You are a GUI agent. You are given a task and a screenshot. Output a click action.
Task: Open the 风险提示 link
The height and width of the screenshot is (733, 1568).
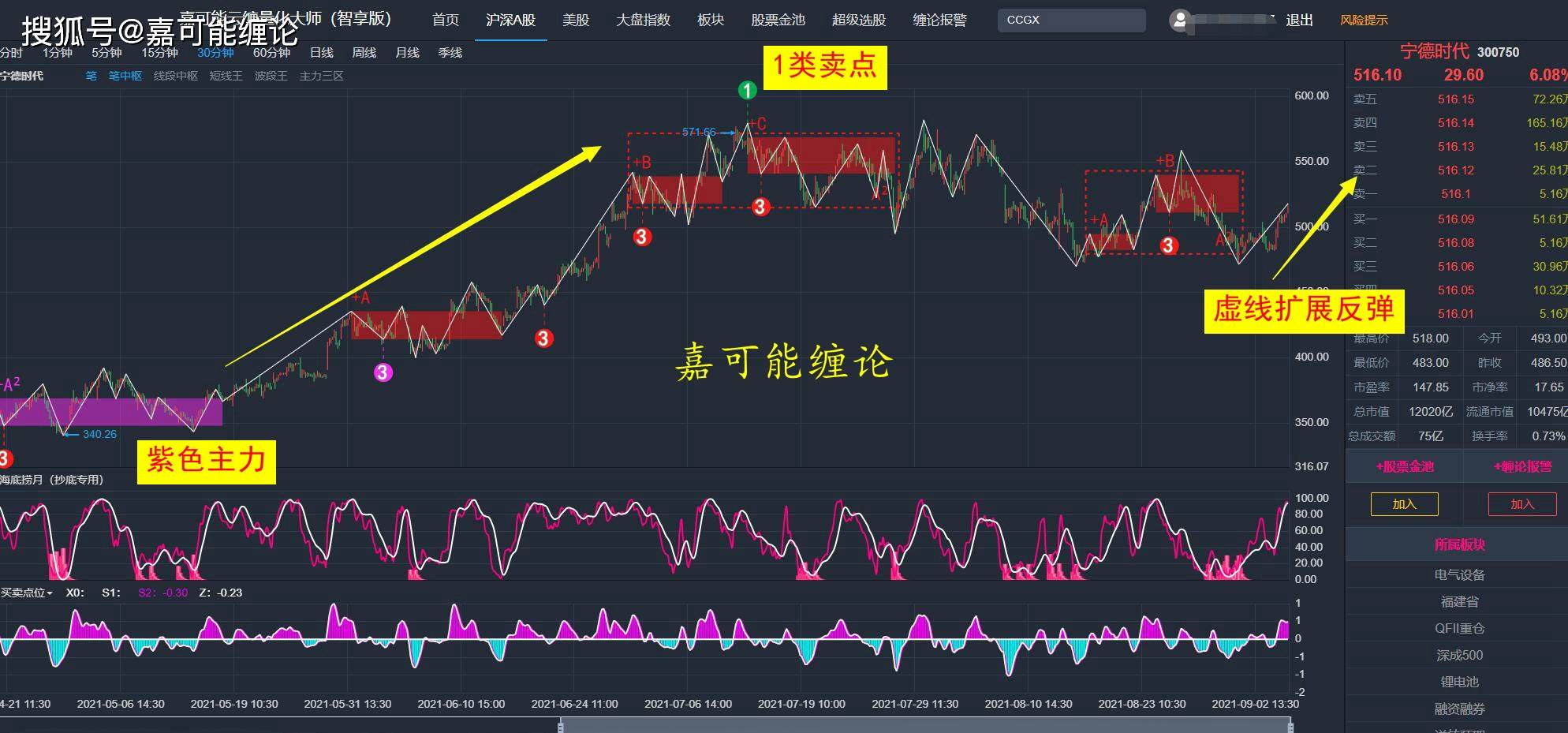click(1363, 20)
